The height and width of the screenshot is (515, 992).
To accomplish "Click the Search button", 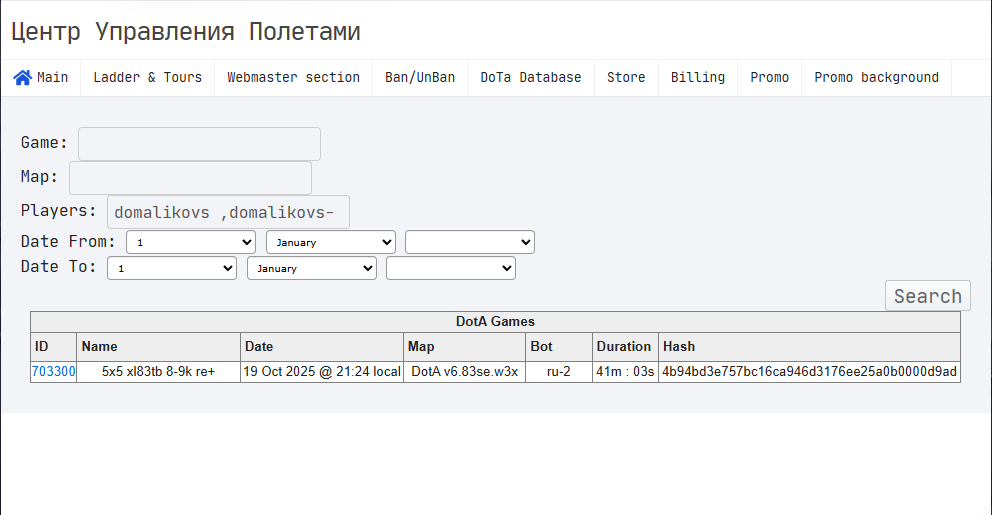I will point(927,295).
